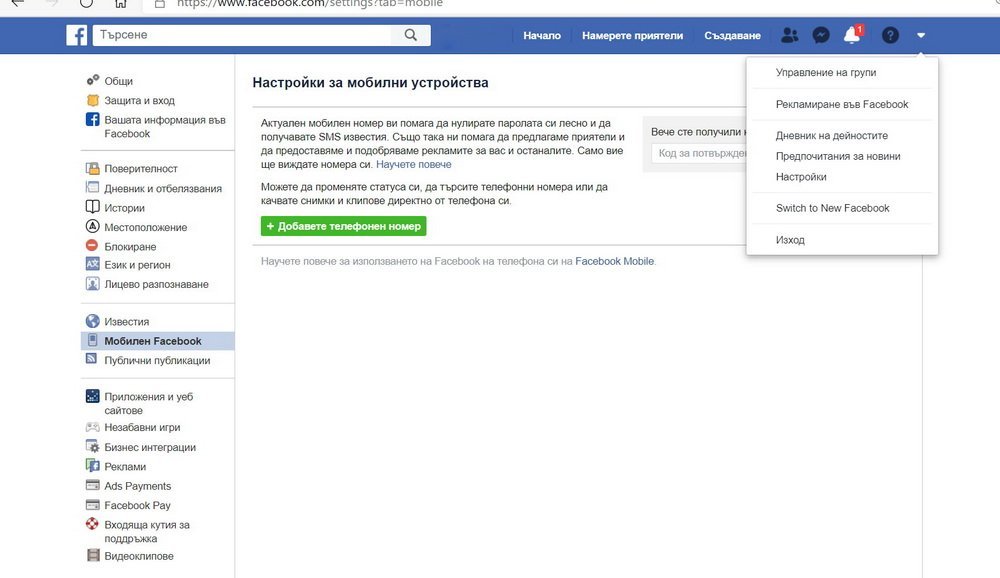This screenshot has width=1000, height=578.
Task: Click Намерете приятели in top bar
Action: tap(633, 36)
